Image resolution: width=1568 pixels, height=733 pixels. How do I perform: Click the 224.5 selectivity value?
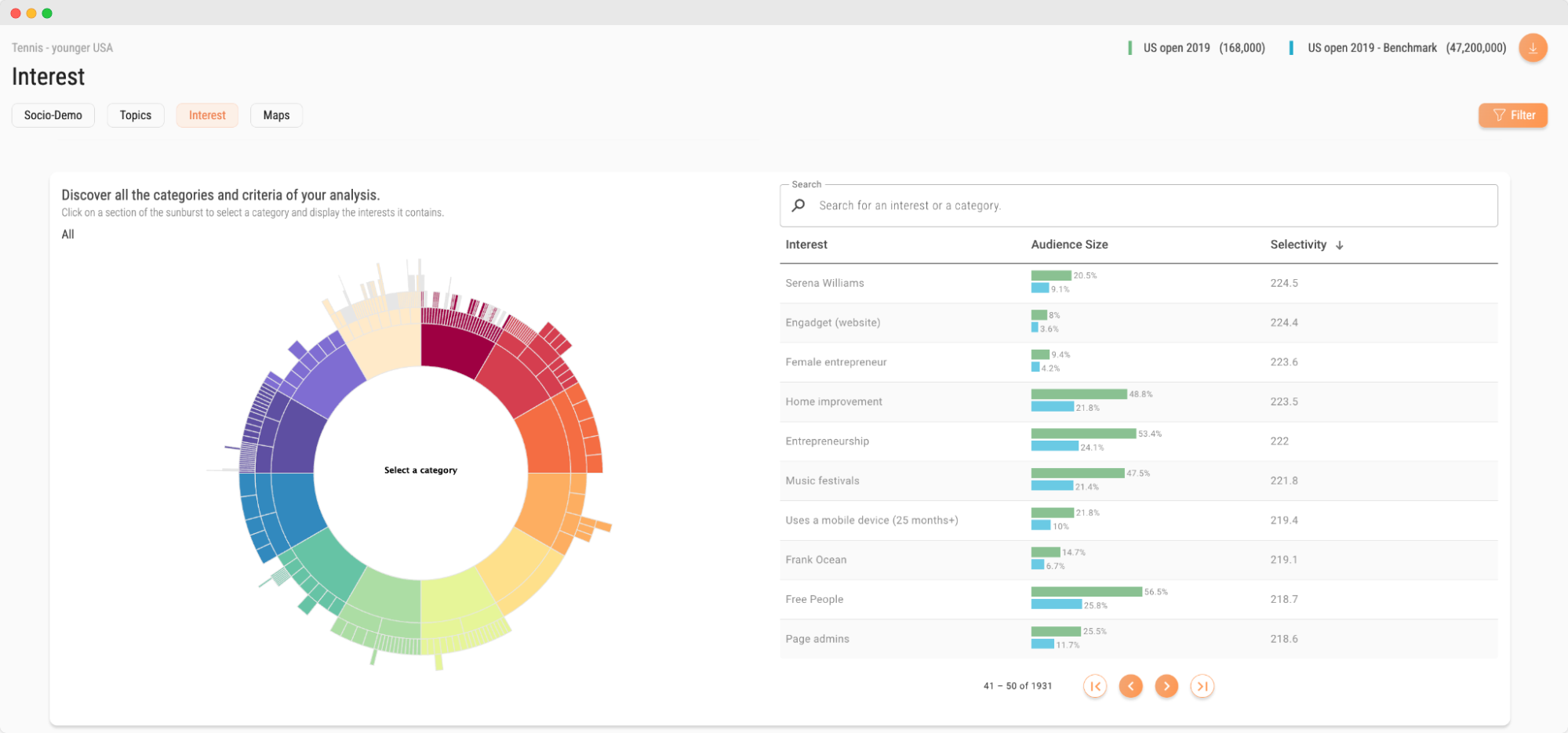[x=1284, y=283]
